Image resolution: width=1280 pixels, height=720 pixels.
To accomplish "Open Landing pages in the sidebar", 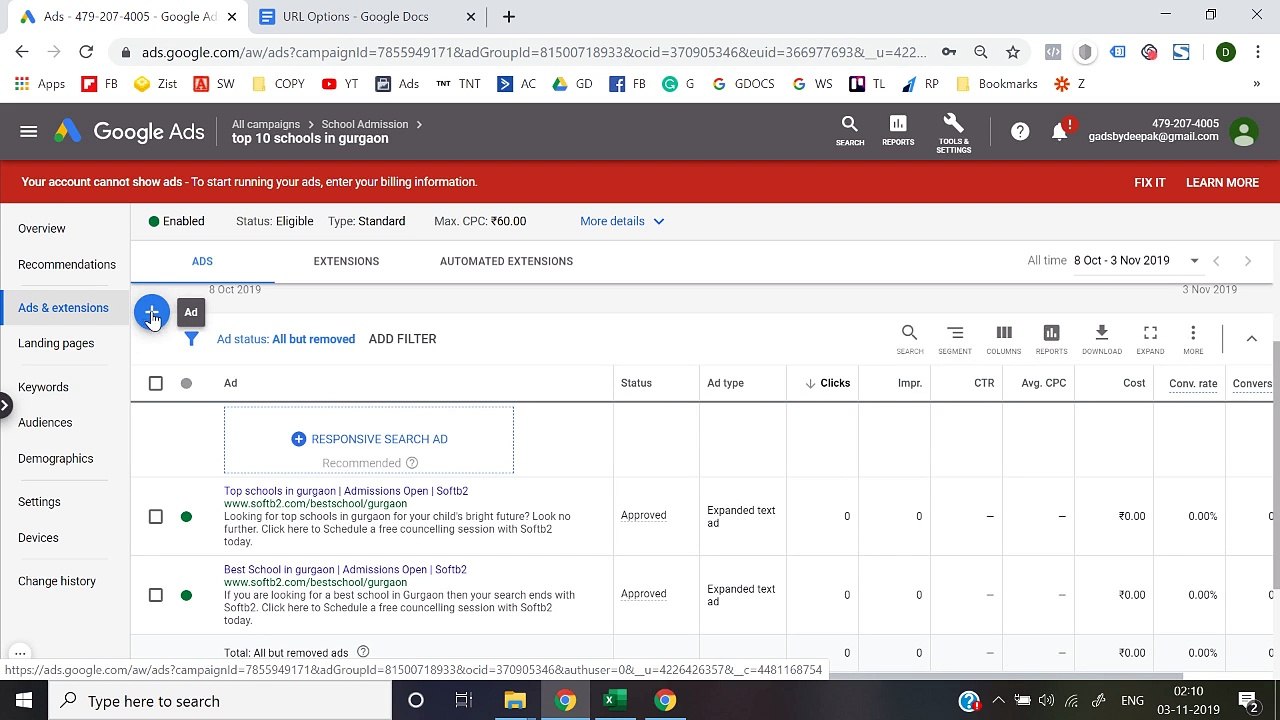I will click(x=56, y=343).
